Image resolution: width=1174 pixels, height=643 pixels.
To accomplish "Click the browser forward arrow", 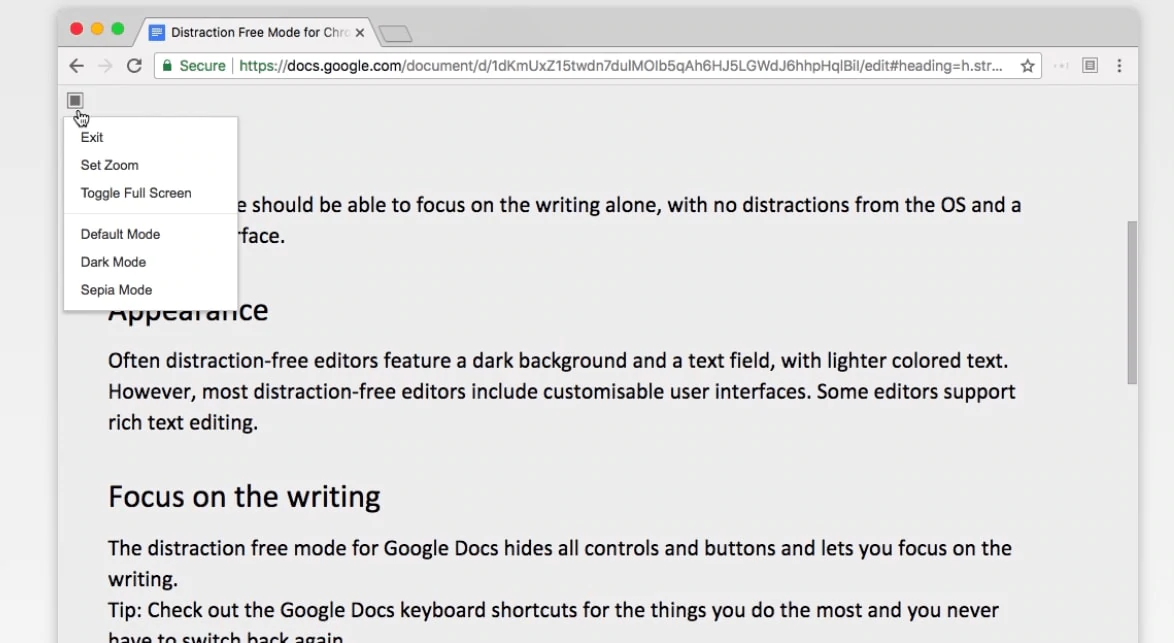I will point(105,66).
